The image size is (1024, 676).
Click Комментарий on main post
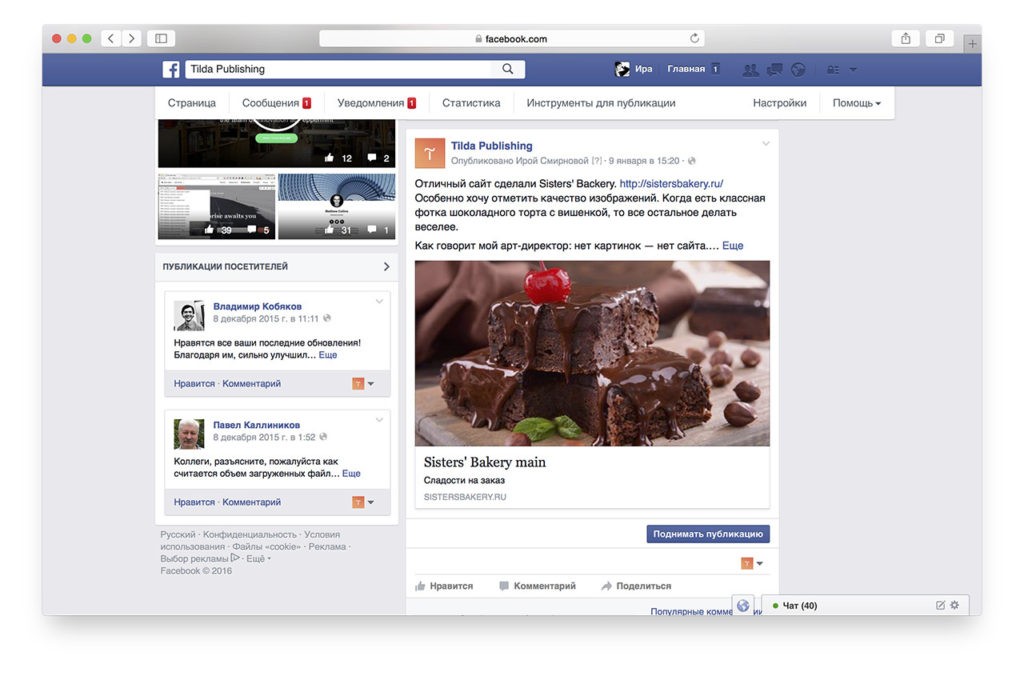tap(537, 586)
